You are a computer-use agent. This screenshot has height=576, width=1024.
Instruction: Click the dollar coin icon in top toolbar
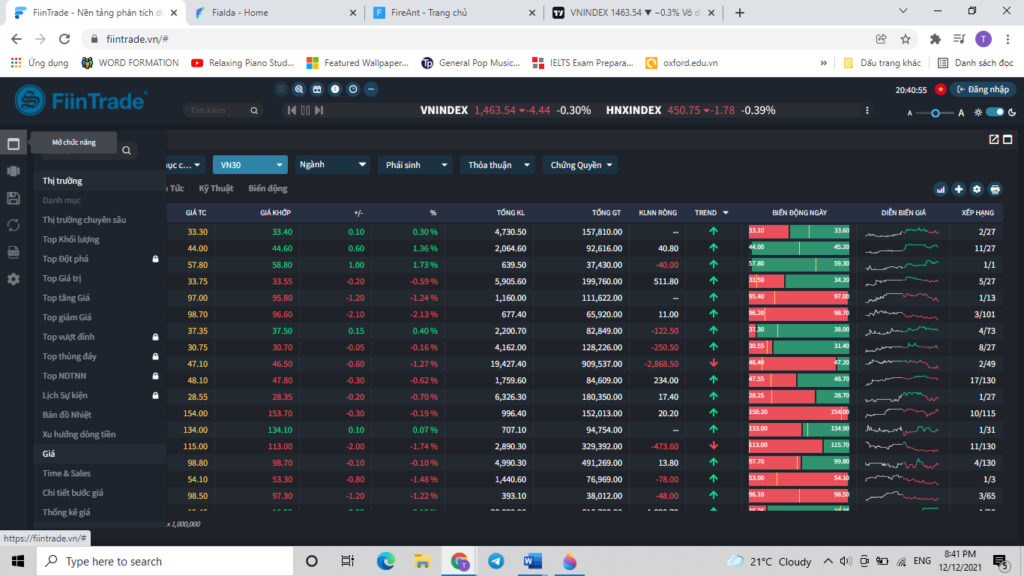pos(335,89)
